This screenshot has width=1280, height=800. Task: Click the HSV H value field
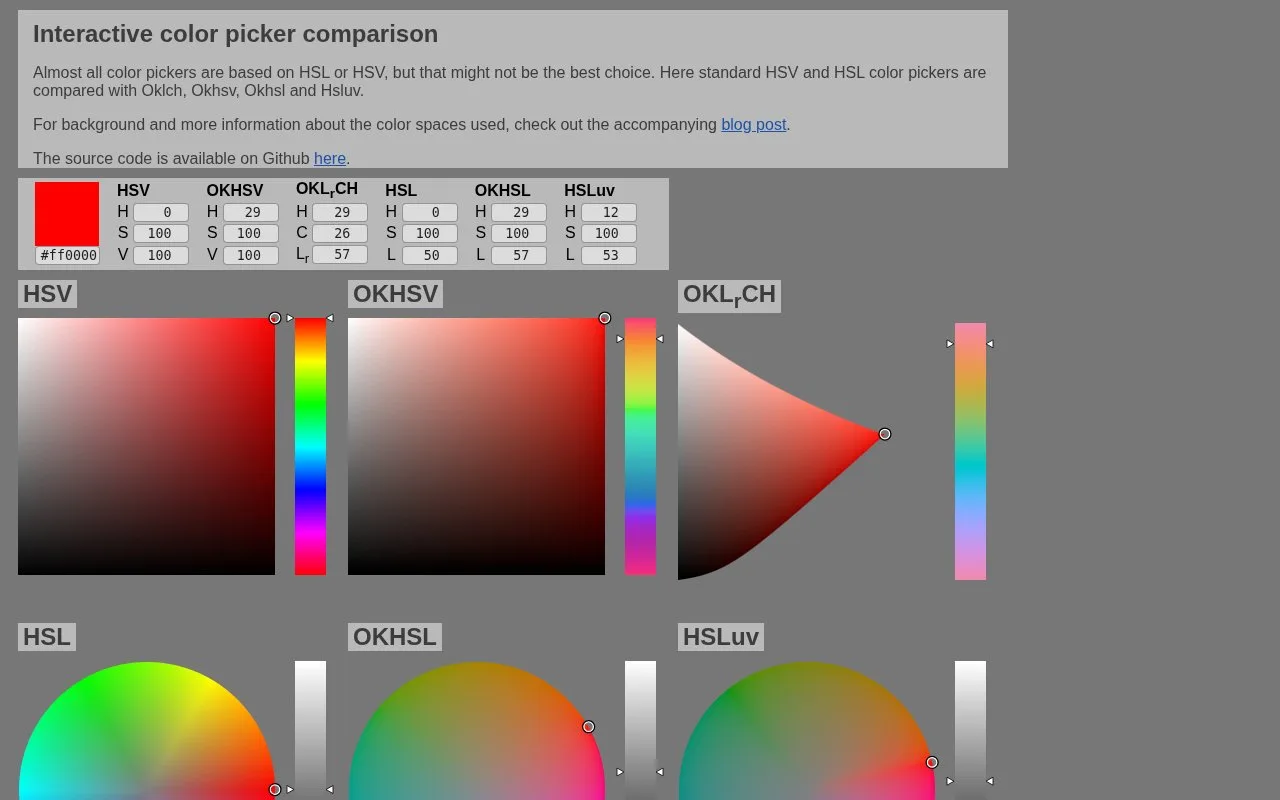[x=161, y=212]
